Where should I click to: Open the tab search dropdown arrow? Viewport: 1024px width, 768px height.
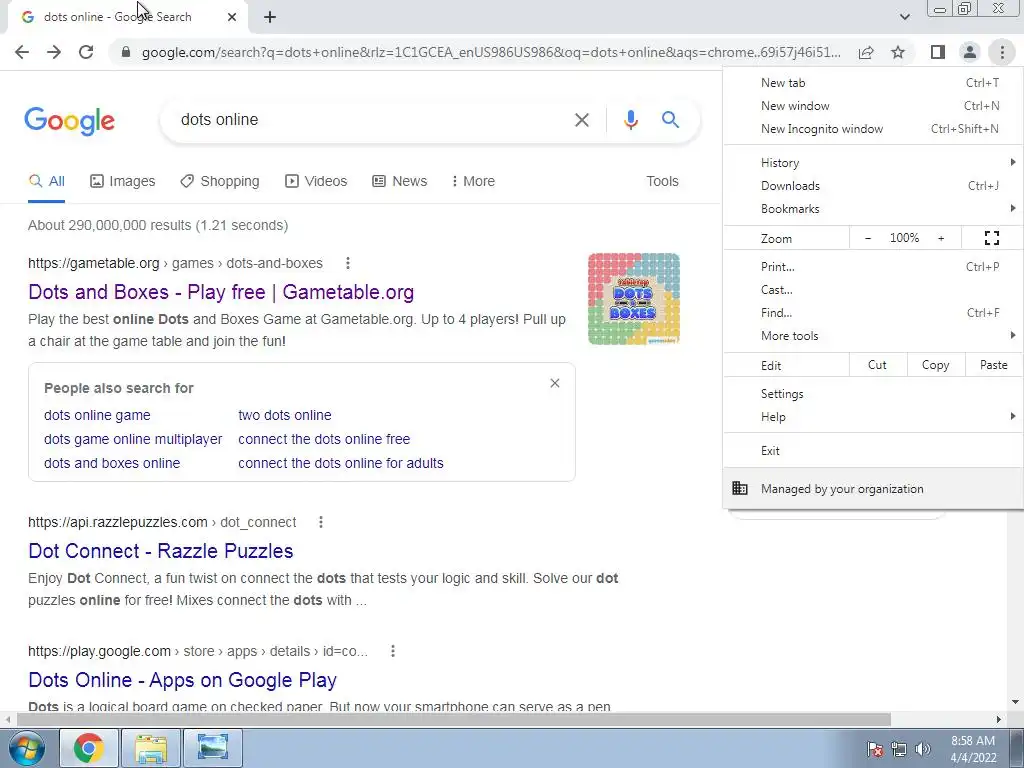(904, 17)
